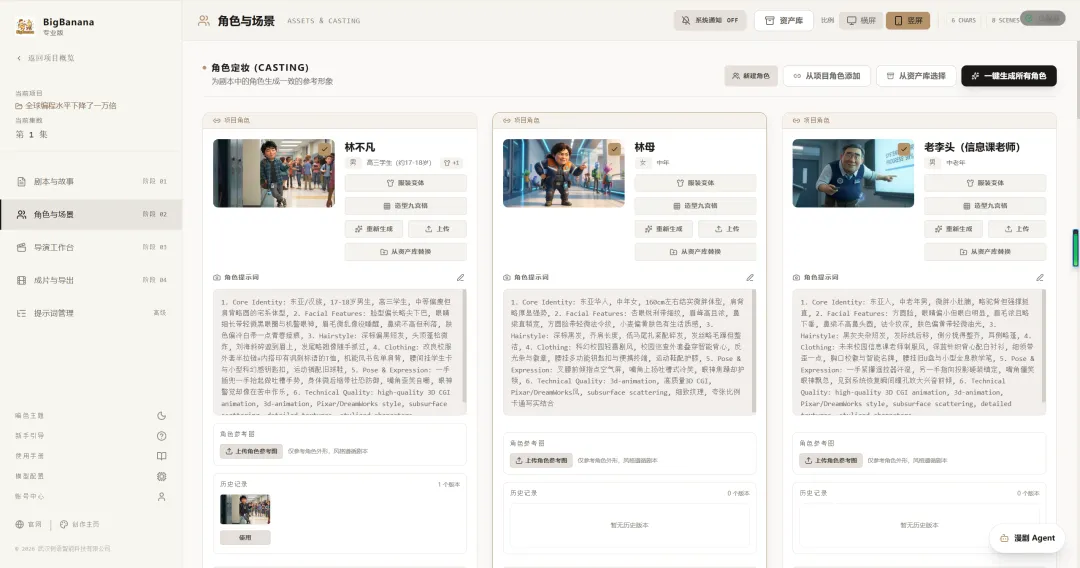
Task: Edit the 老李头 character prompt pencil icon
Action: [1040, 277]
